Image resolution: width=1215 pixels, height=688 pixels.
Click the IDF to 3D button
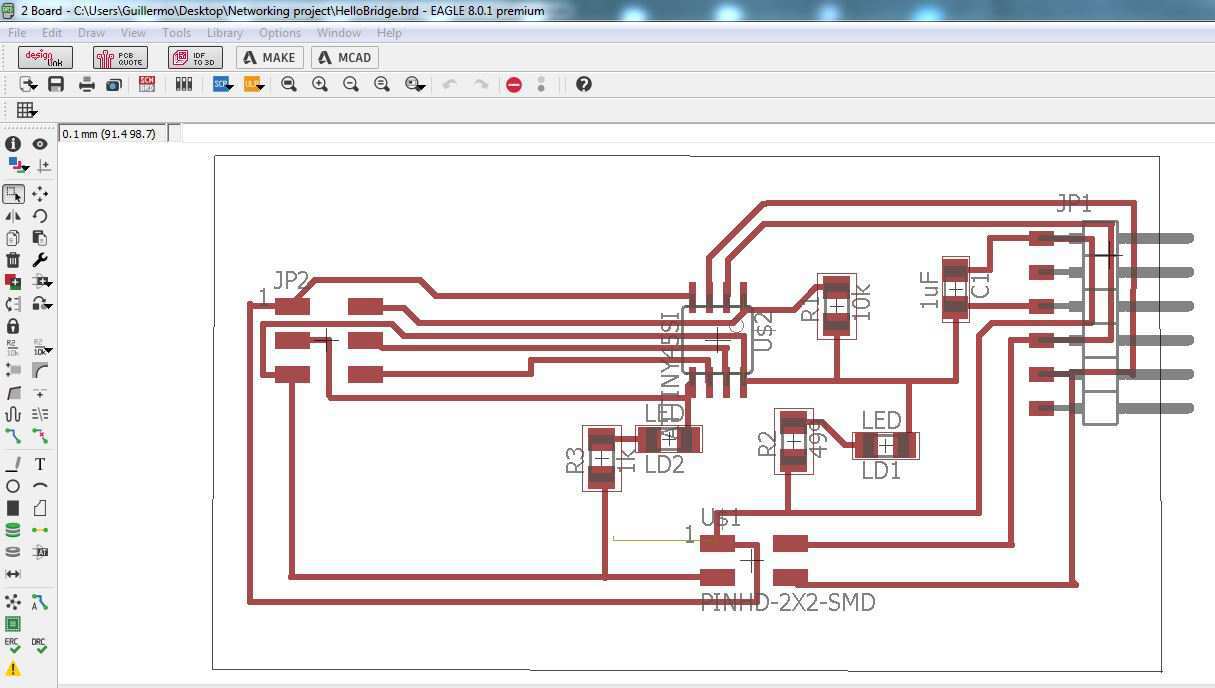coord(195,58)
